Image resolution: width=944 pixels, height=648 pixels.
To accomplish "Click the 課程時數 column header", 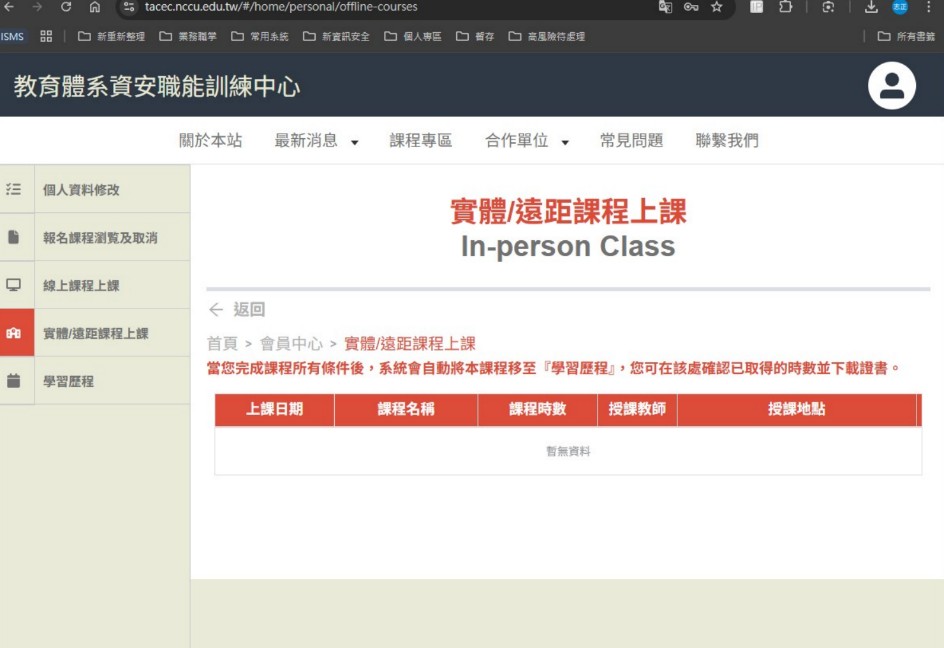I will [x=538, y=410].
